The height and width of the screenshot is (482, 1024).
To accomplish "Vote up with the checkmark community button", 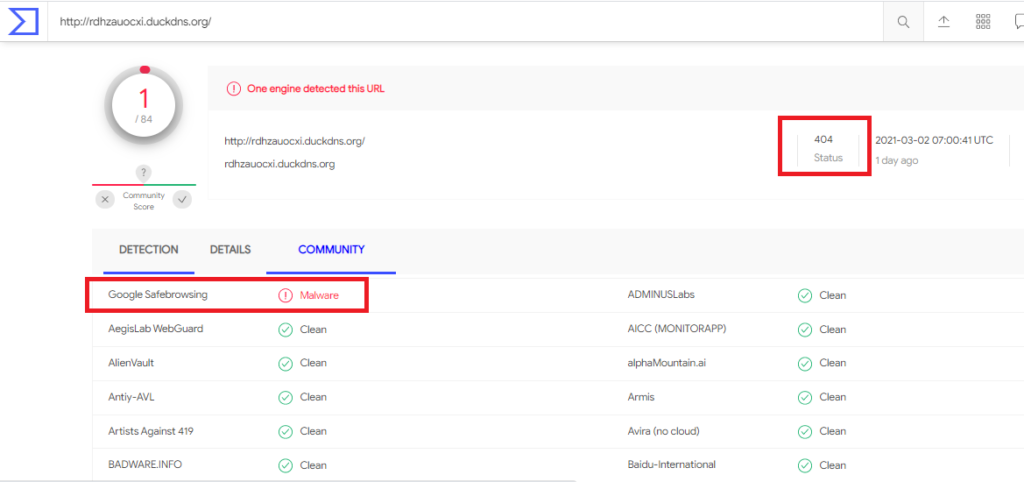I will pos(182,199).
